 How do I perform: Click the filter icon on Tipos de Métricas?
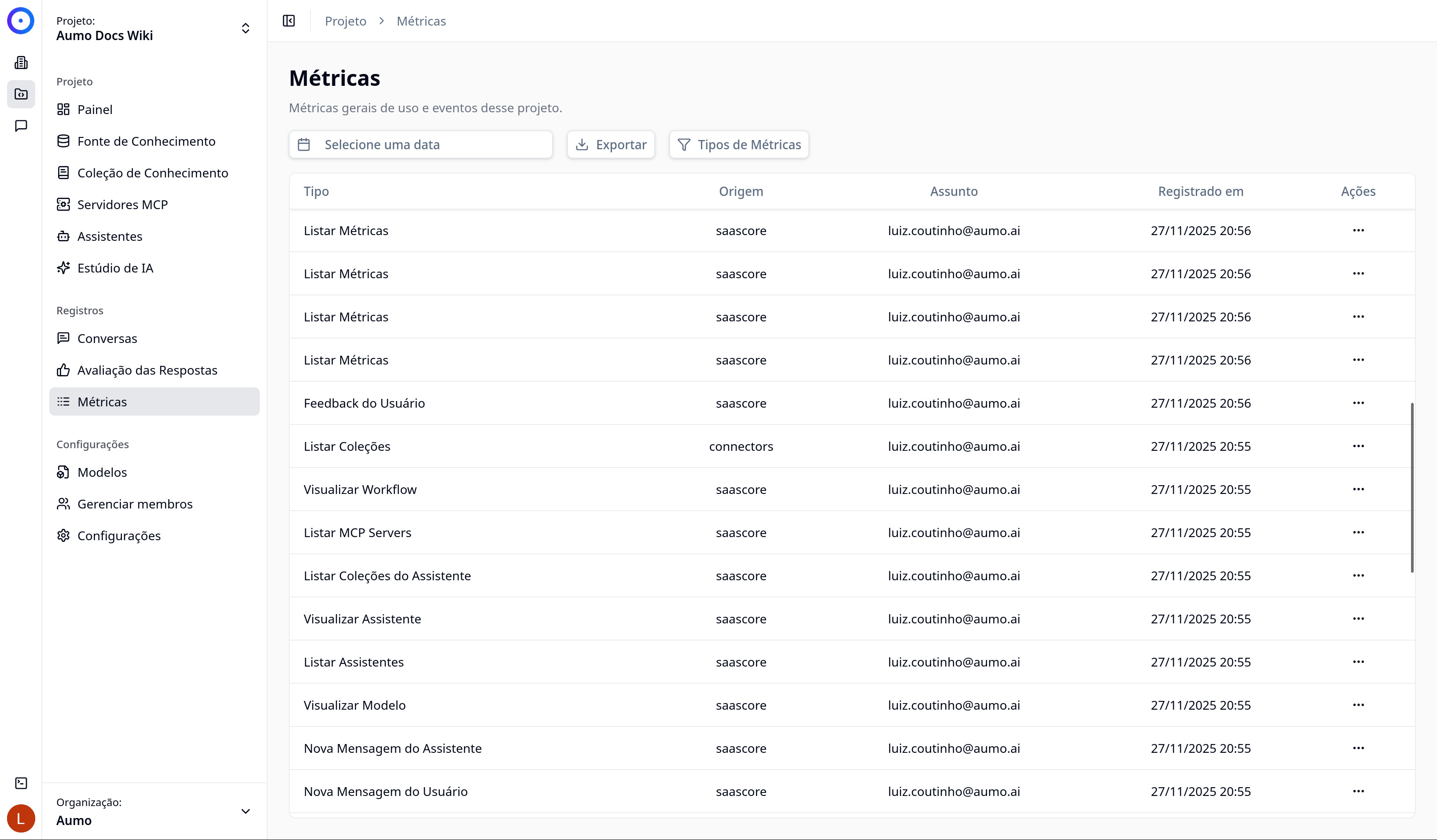tap(684, 144)
